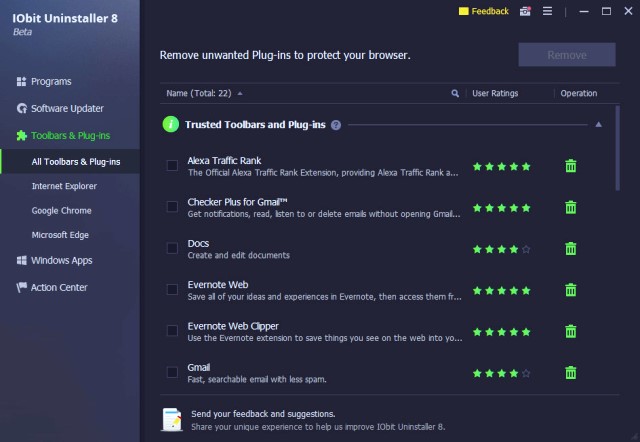Sort by Name column arrow

(240, 93)
